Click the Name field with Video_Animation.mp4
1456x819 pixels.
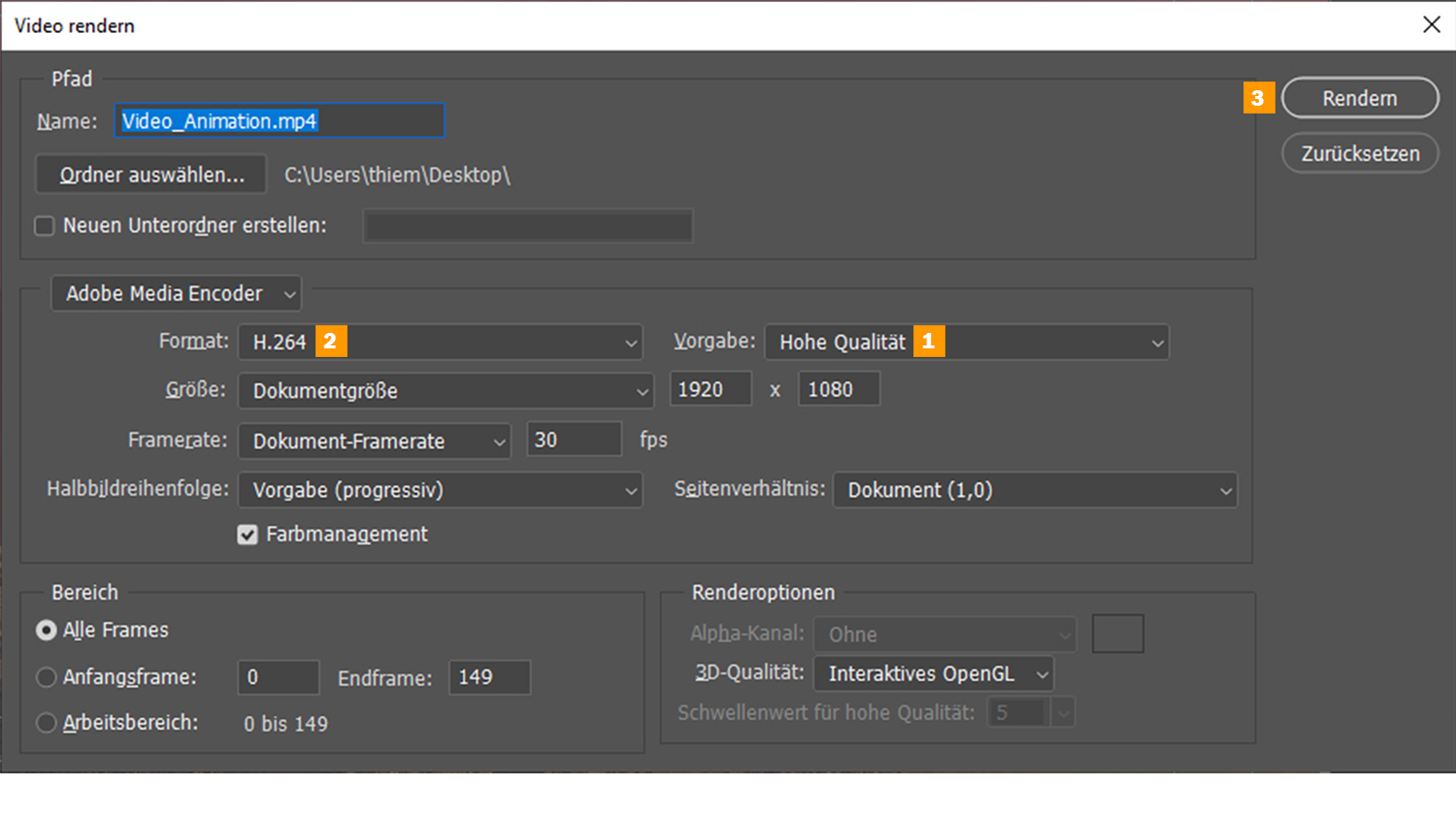280,121
